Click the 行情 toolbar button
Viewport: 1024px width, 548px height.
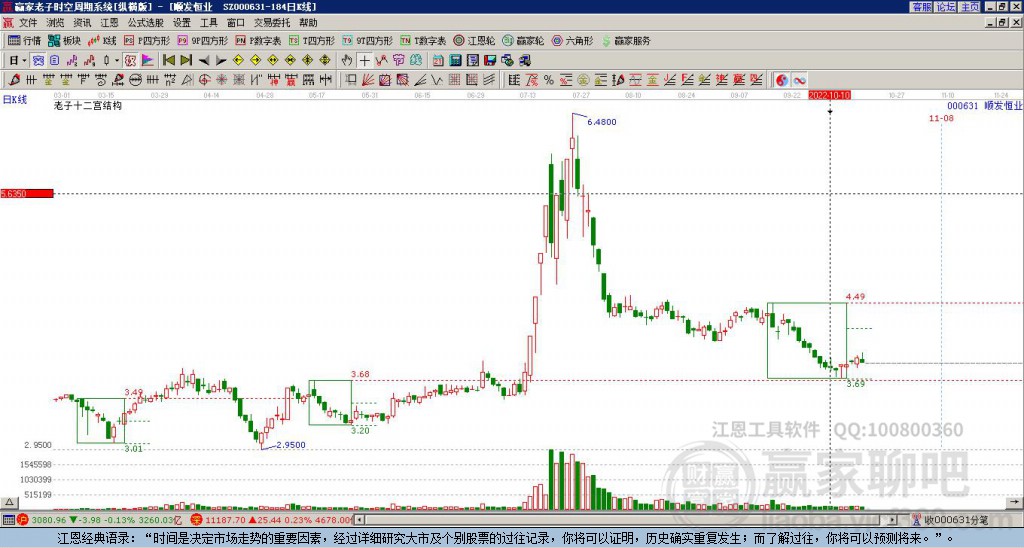(25, 40)
